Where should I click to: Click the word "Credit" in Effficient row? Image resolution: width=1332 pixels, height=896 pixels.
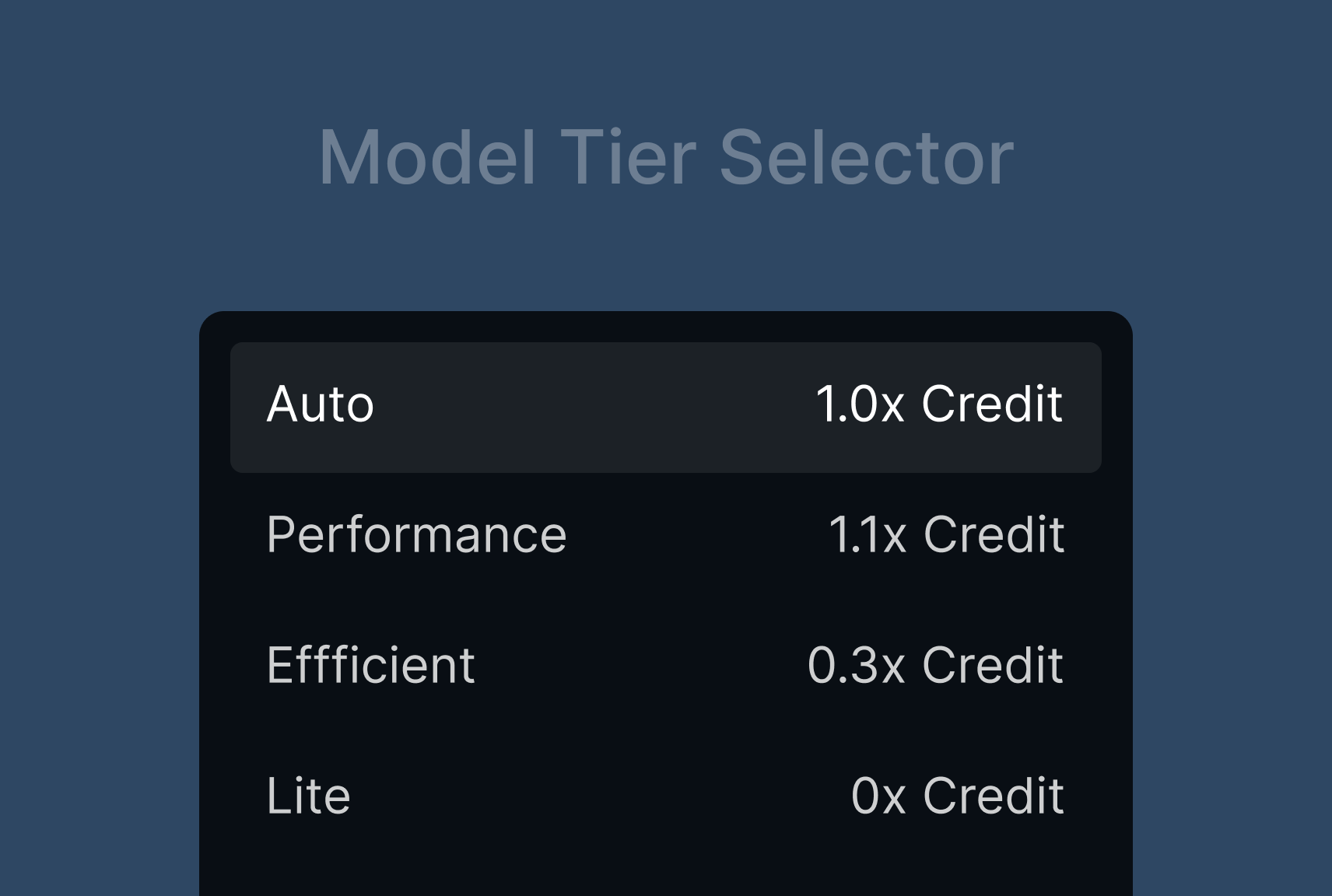coord(992,666)
